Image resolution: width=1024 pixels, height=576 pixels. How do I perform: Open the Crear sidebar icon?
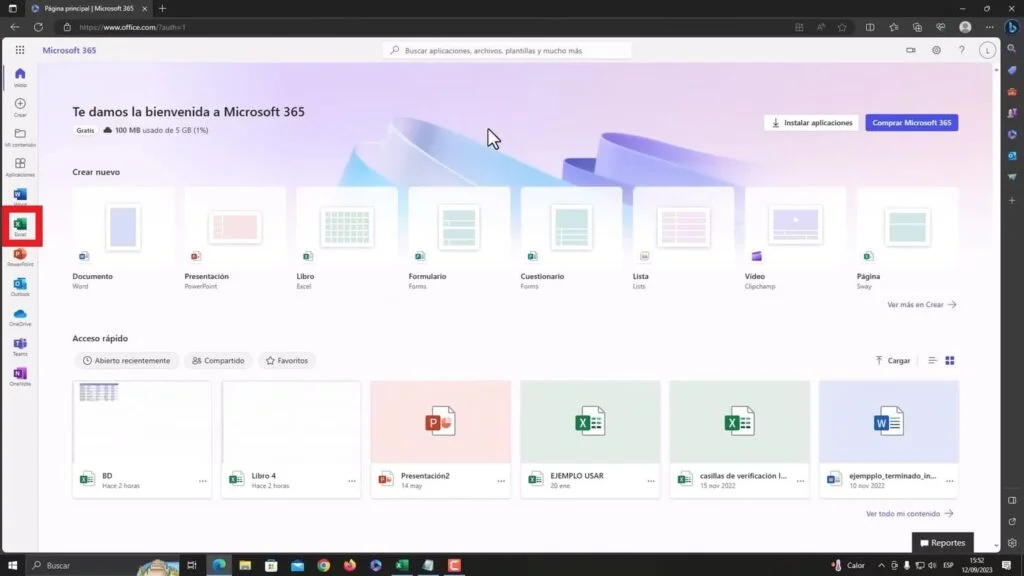[x=20, y=107]
